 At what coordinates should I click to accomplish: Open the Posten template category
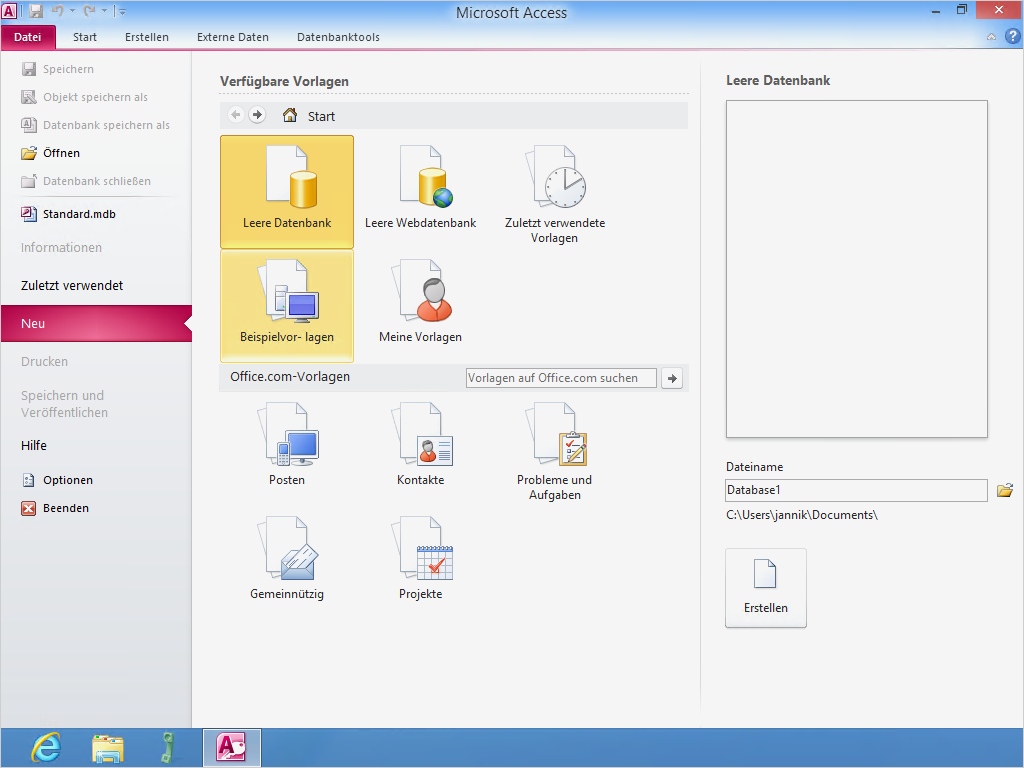287,444
